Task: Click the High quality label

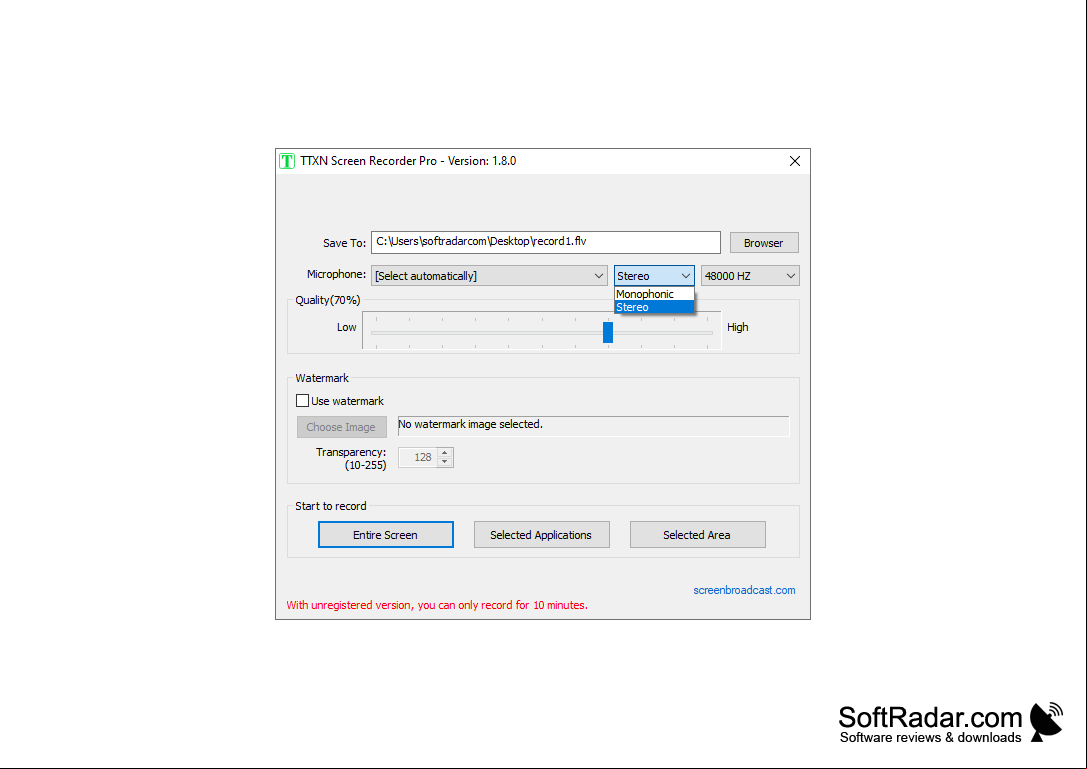Action: coord(738,327)
